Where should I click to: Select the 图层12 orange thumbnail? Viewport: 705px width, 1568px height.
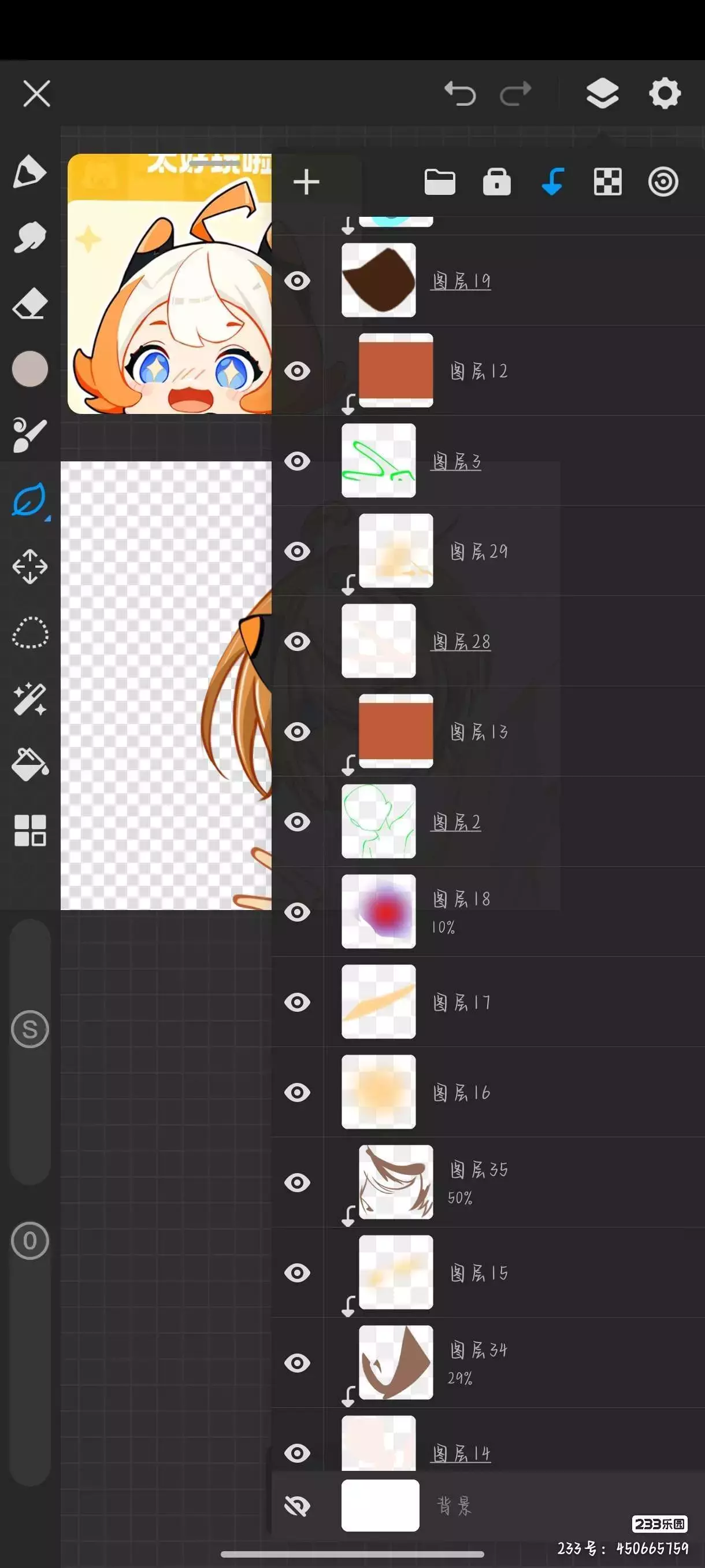pyautogui.click(x=396, y=370)
